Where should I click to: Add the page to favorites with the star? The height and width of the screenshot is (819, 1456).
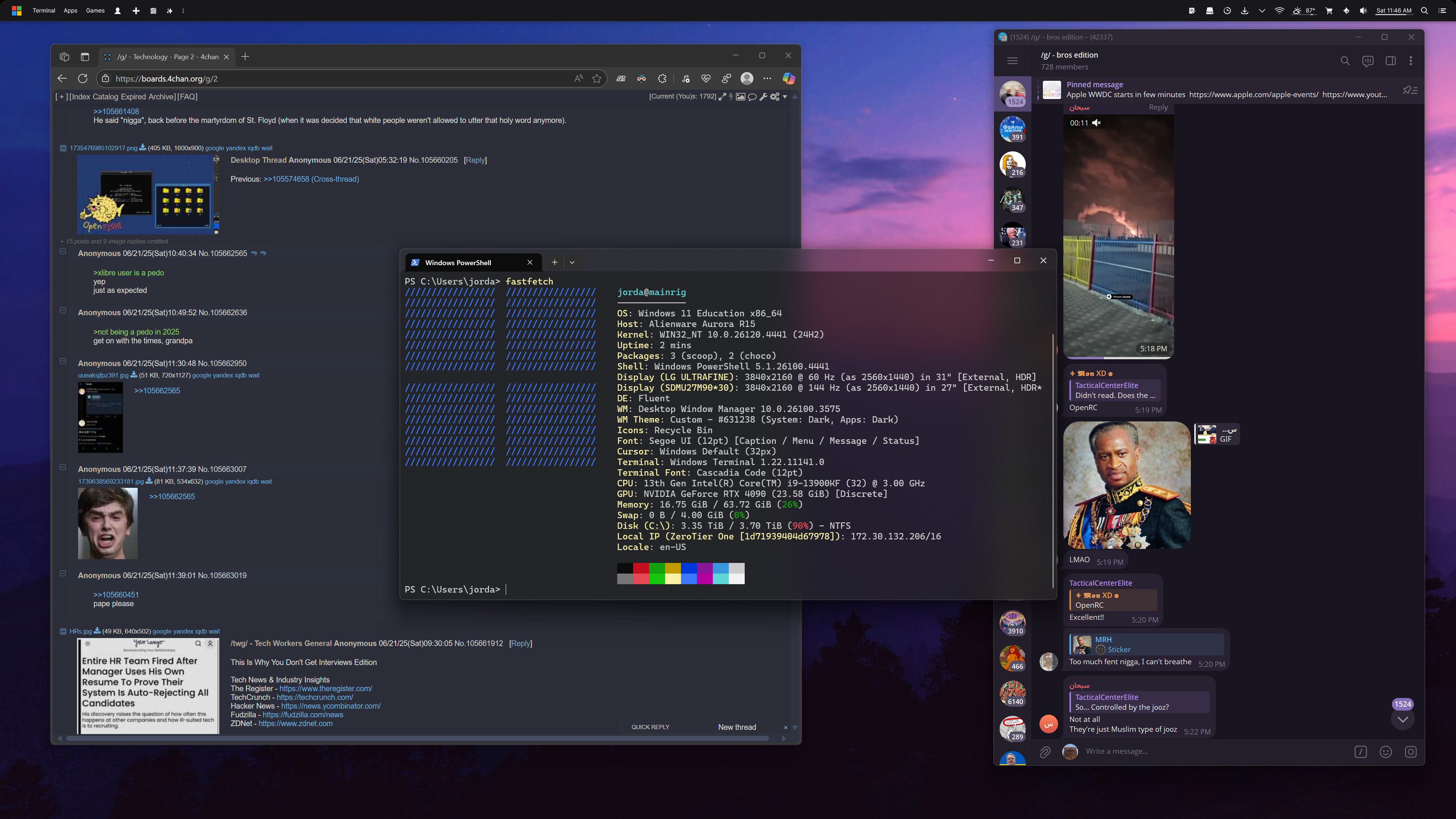(x=596, y=79)
